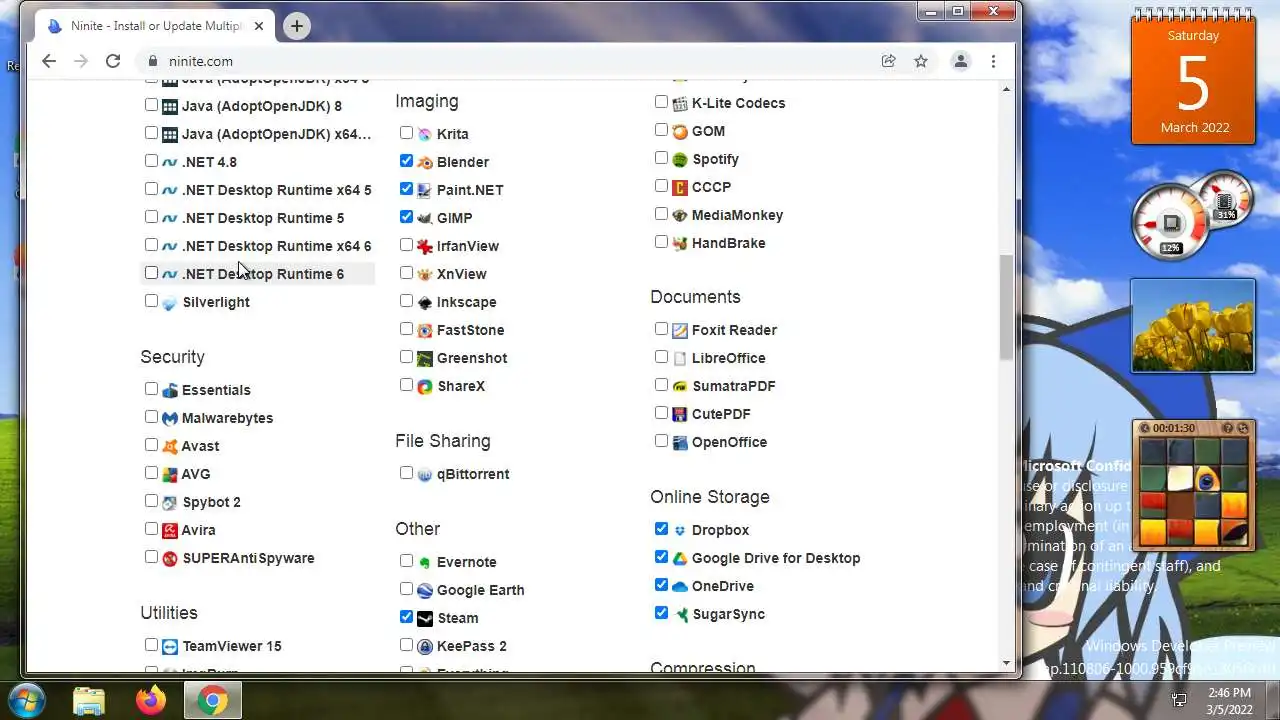Click the Malwarebytes app icon
The image size is (1280, 720).
click(170, 418)
